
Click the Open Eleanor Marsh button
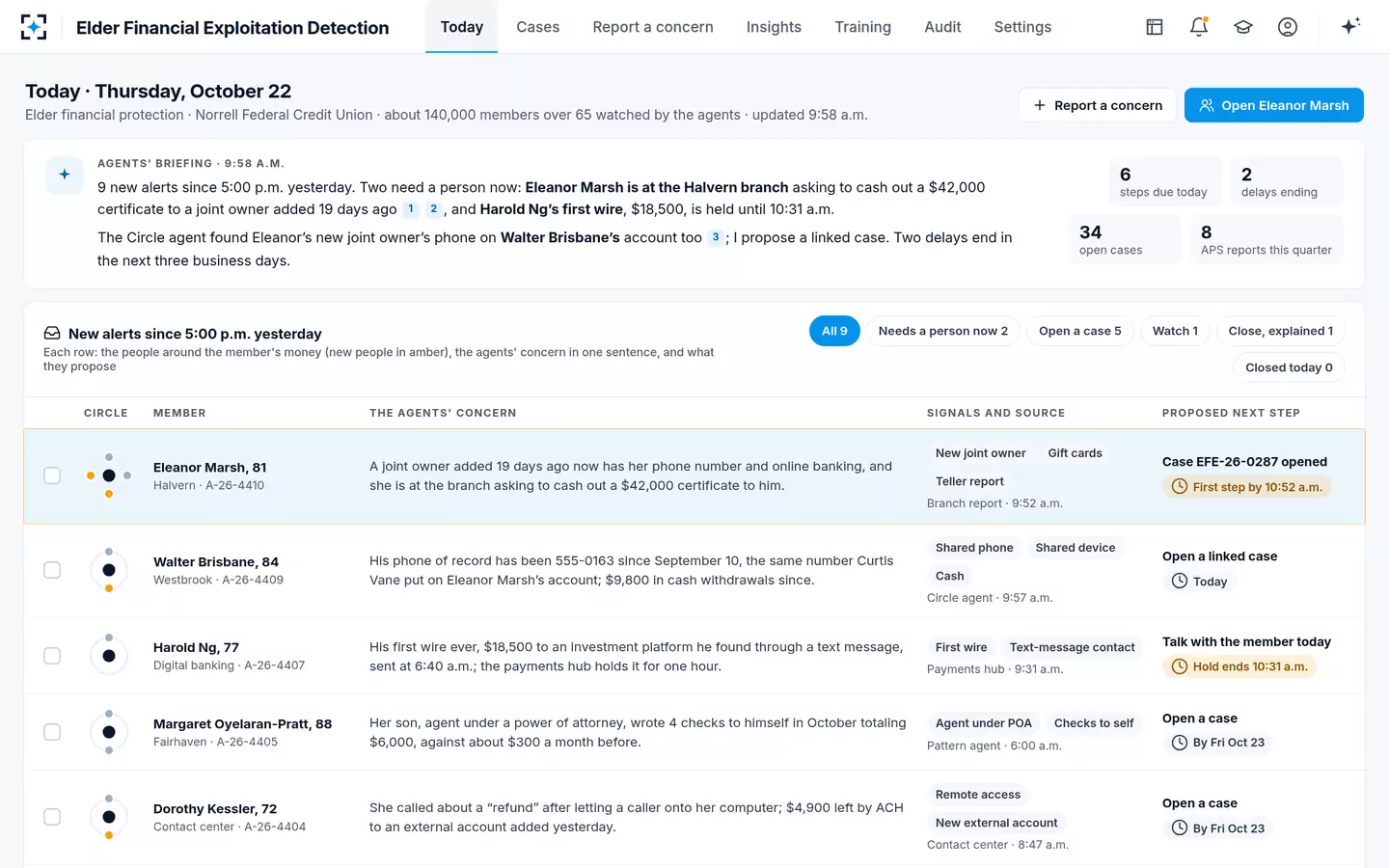pyautogui.click(x=1274, y=105)
